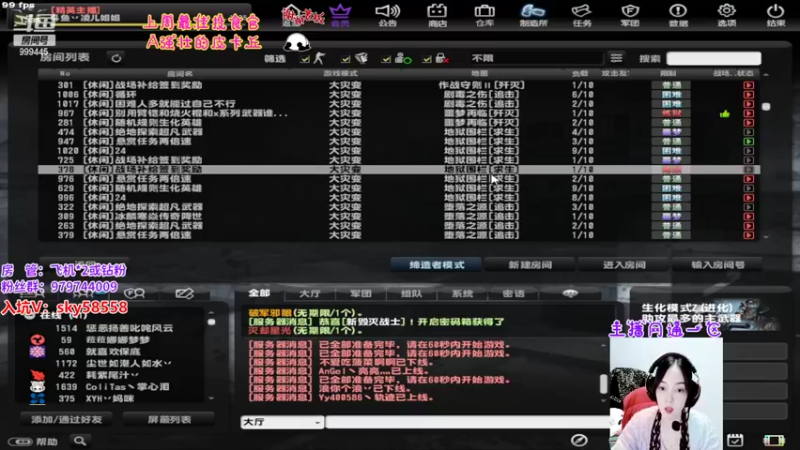Switch to the 密语 whisper chat tab
800x450 pixels.
513,293
